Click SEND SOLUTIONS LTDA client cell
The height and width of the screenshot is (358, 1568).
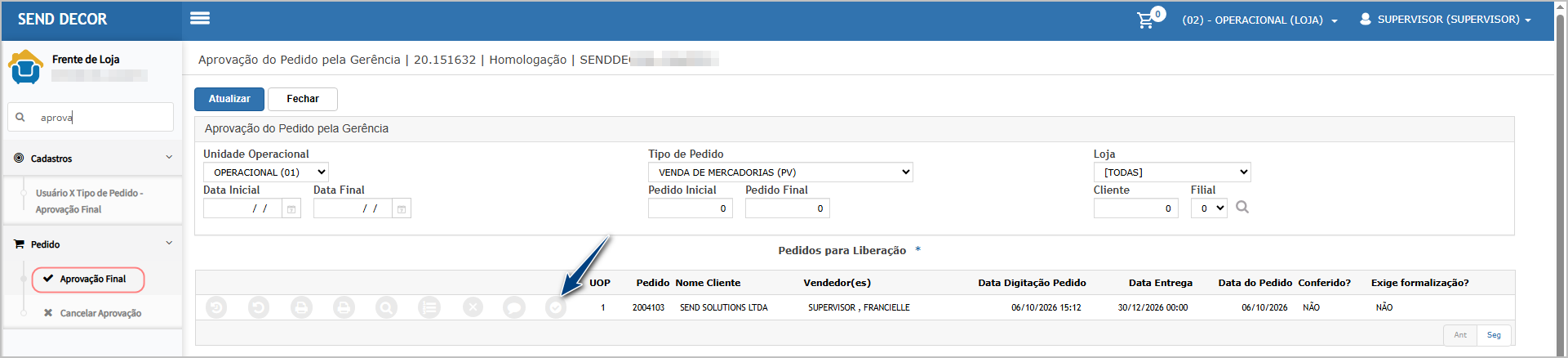pyautogui.click(x=724, y=307)
